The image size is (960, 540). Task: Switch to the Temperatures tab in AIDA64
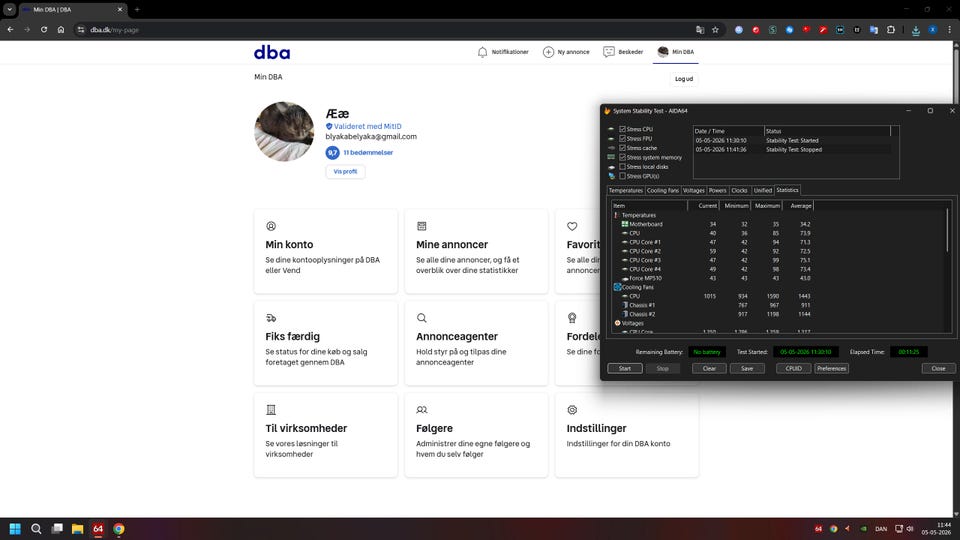point(625,190)
